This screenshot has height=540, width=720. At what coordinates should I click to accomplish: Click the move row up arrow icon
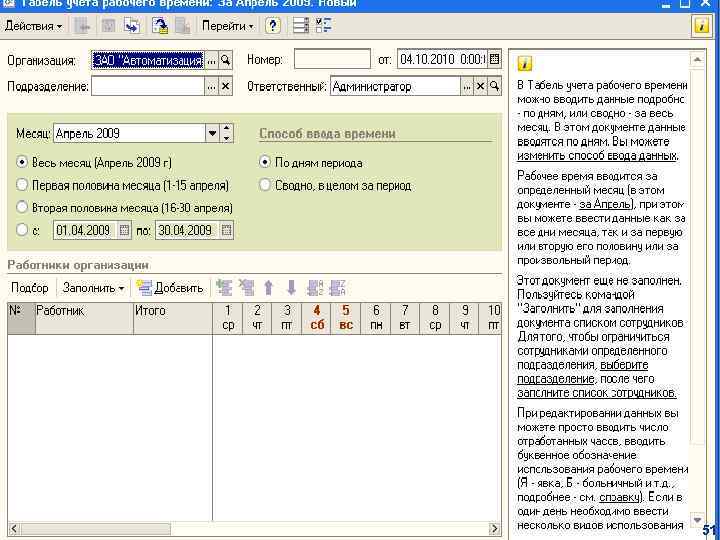point(269,288)
